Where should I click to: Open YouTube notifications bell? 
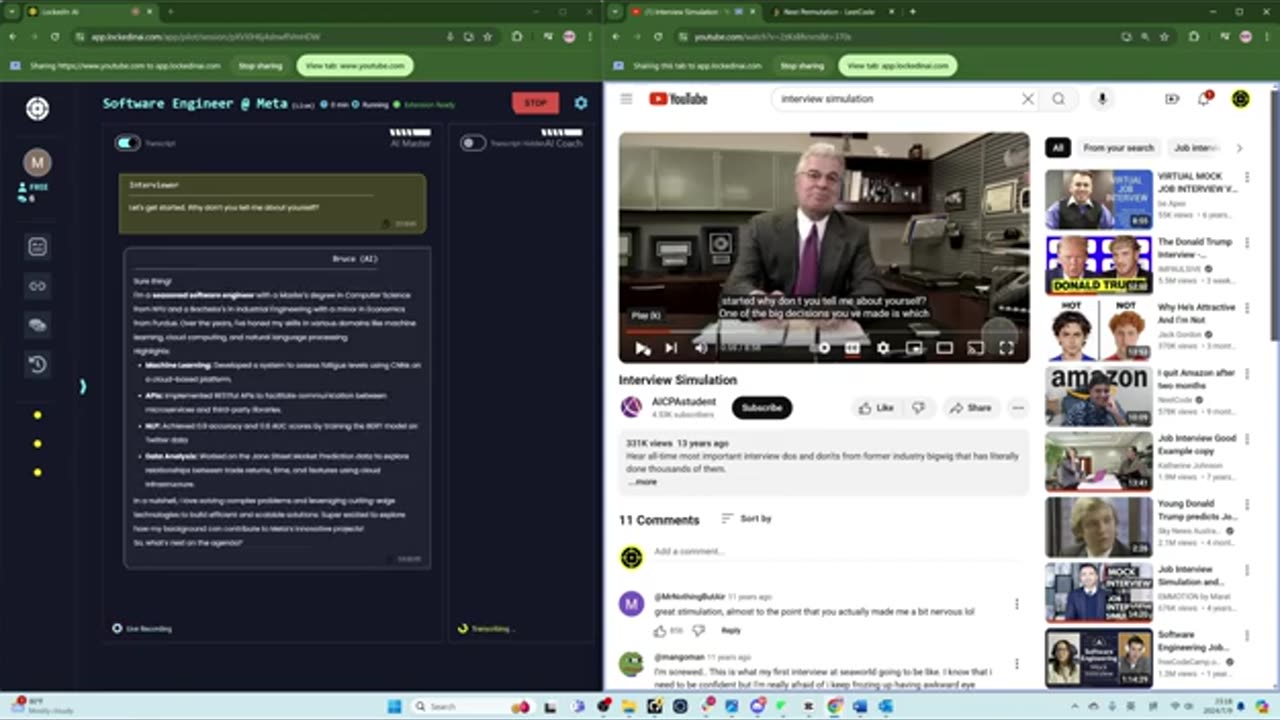(1205, 99)
